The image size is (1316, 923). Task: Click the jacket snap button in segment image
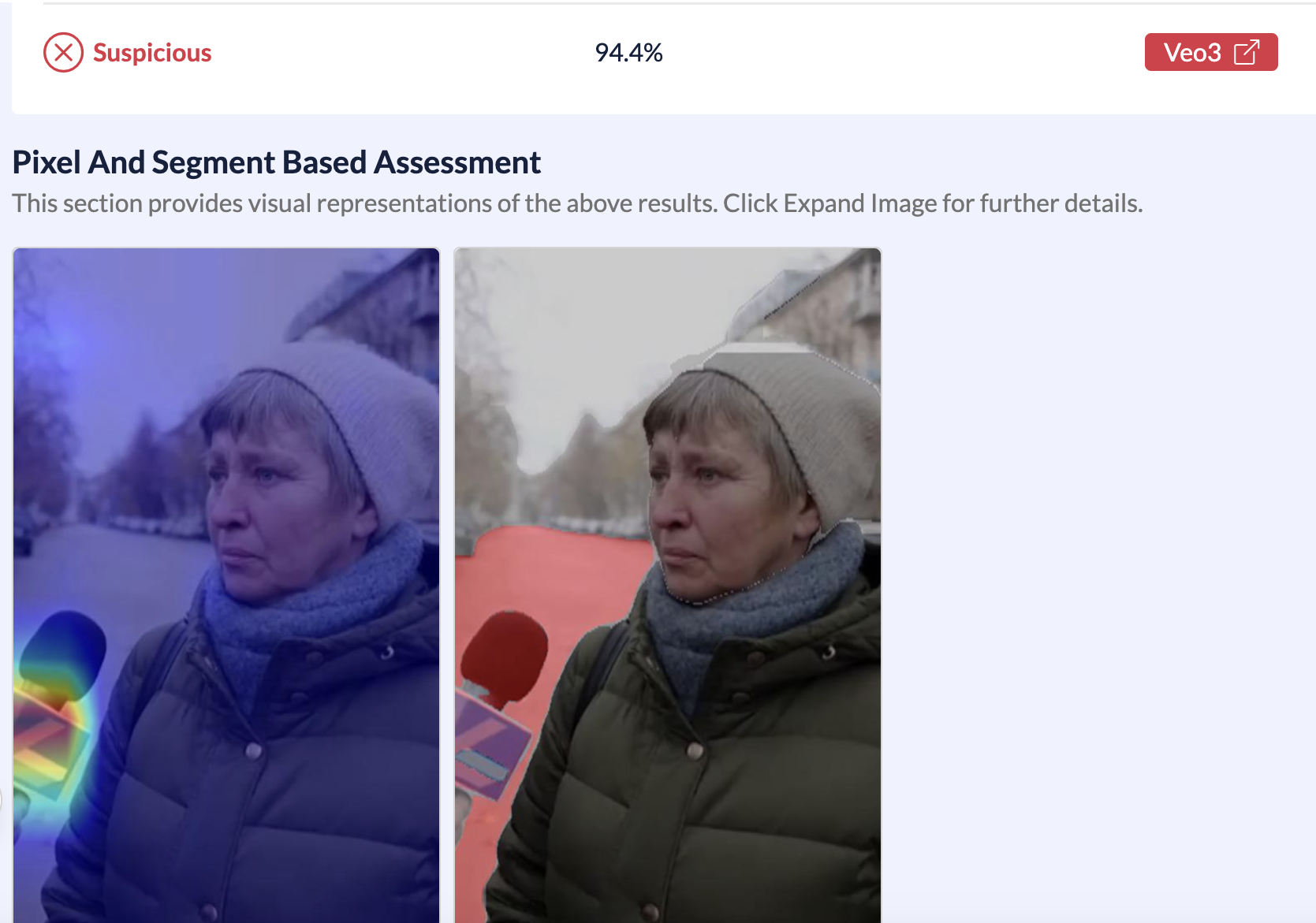point(695,750)
